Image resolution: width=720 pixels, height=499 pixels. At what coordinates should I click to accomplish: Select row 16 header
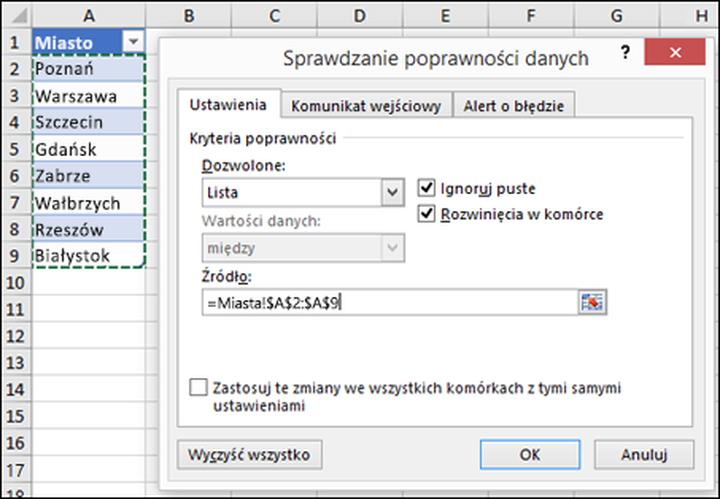click(x=16, y=443)
